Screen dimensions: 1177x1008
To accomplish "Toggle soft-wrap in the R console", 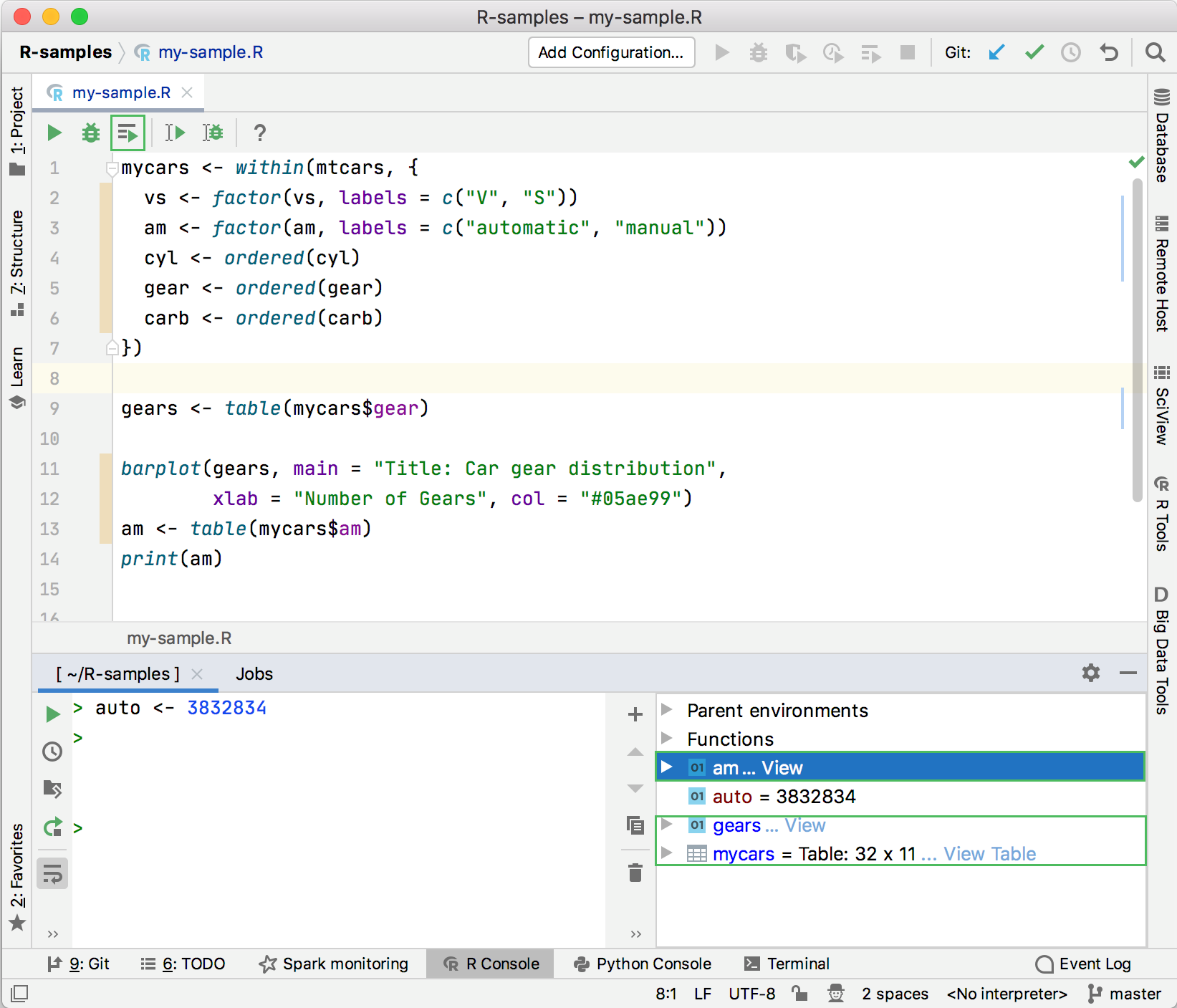I will pyautogui.click(x=52, y=873).
